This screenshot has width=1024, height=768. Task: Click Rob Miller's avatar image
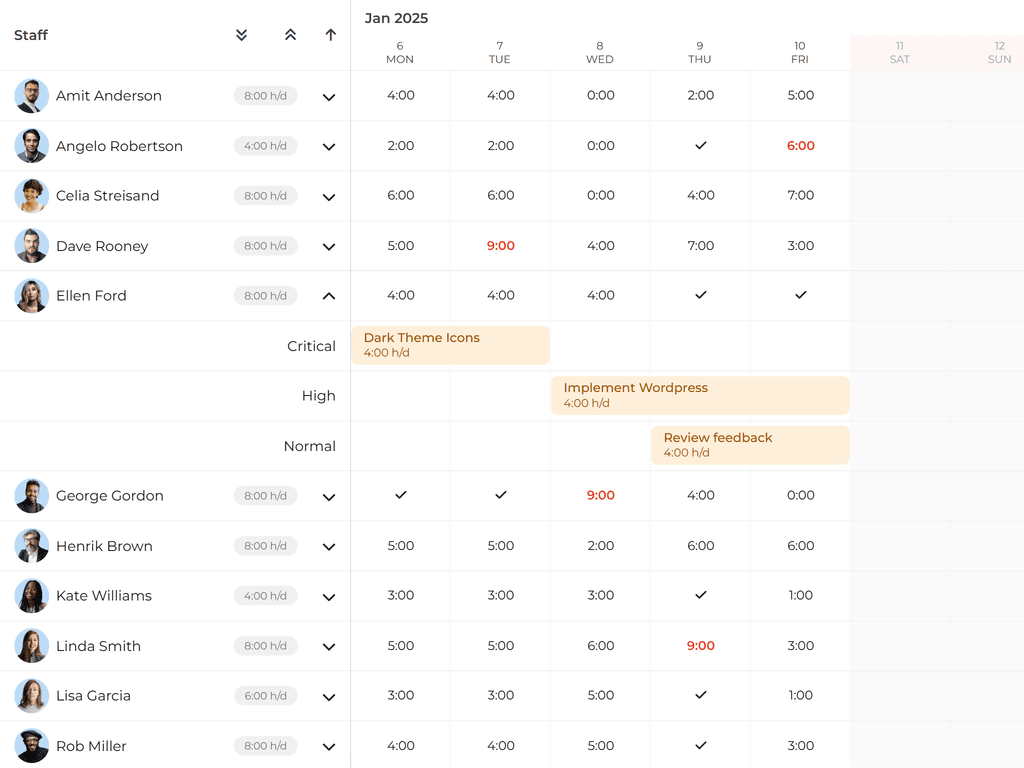click(x=31, y=745)
